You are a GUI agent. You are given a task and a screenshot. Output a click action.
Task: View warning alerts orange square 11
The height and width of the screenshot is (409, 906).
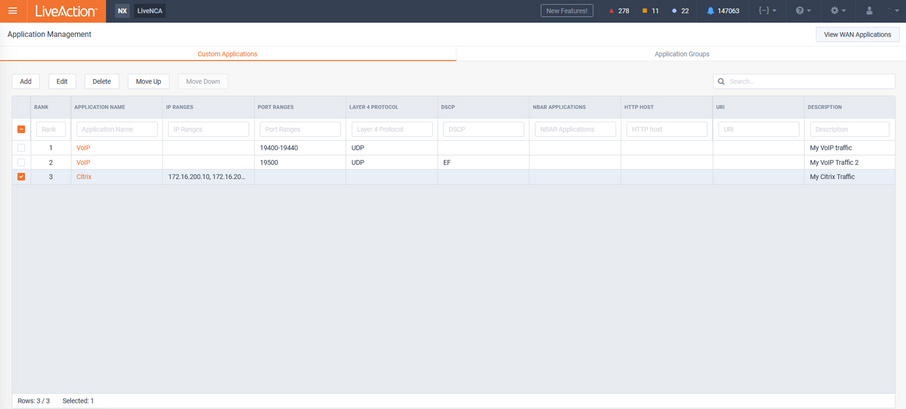coord(651,10)
